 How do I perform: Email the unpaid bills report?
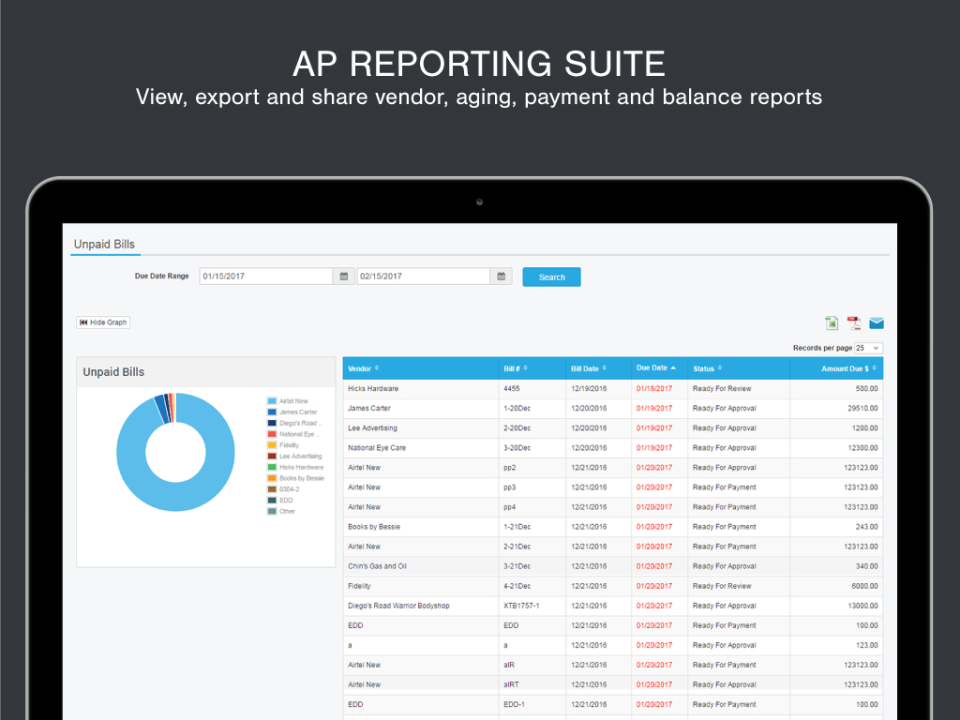[876, 323]
